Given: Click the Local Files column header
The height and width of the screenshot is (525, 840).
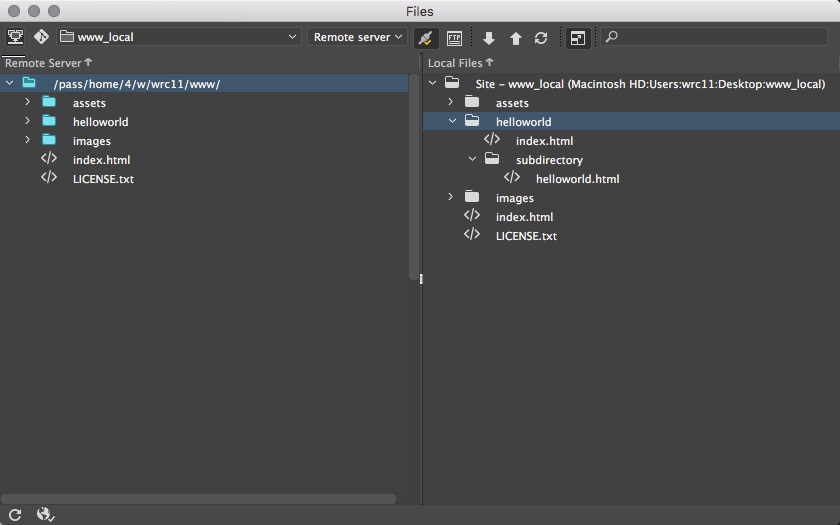Looking at the screenshot, I should tap(458, 63).
